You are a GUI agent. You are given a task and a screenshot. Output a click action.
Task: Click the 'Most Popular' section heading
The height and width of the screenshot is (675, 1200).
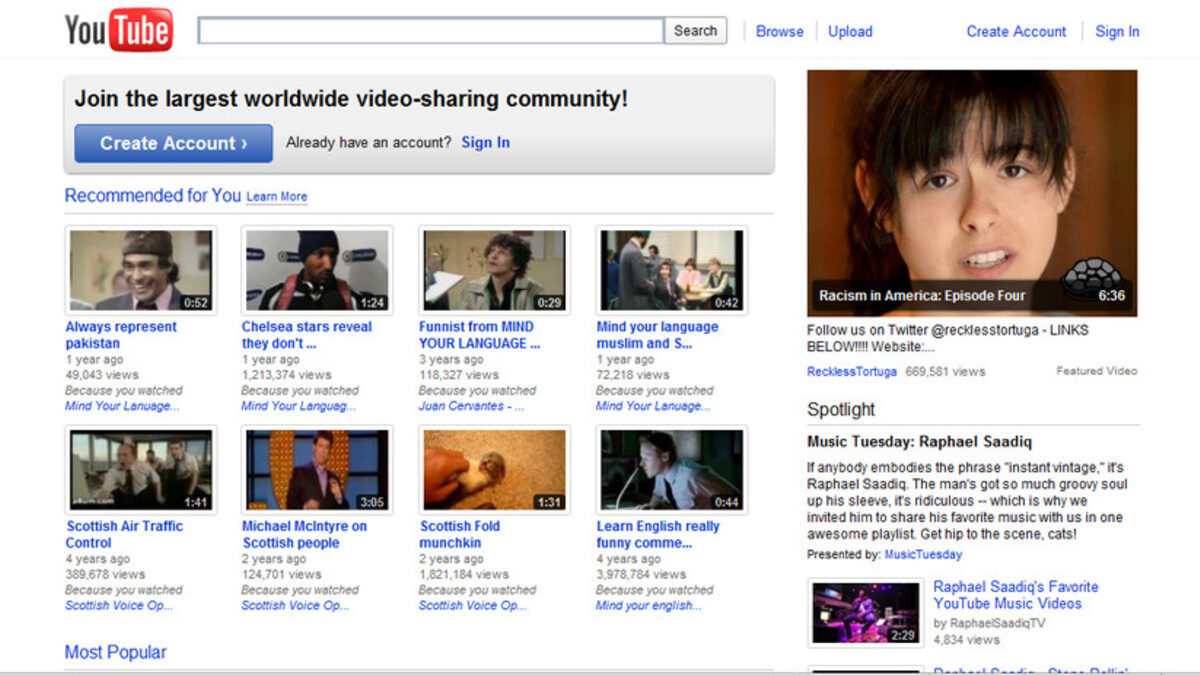(x=115, y=652)
